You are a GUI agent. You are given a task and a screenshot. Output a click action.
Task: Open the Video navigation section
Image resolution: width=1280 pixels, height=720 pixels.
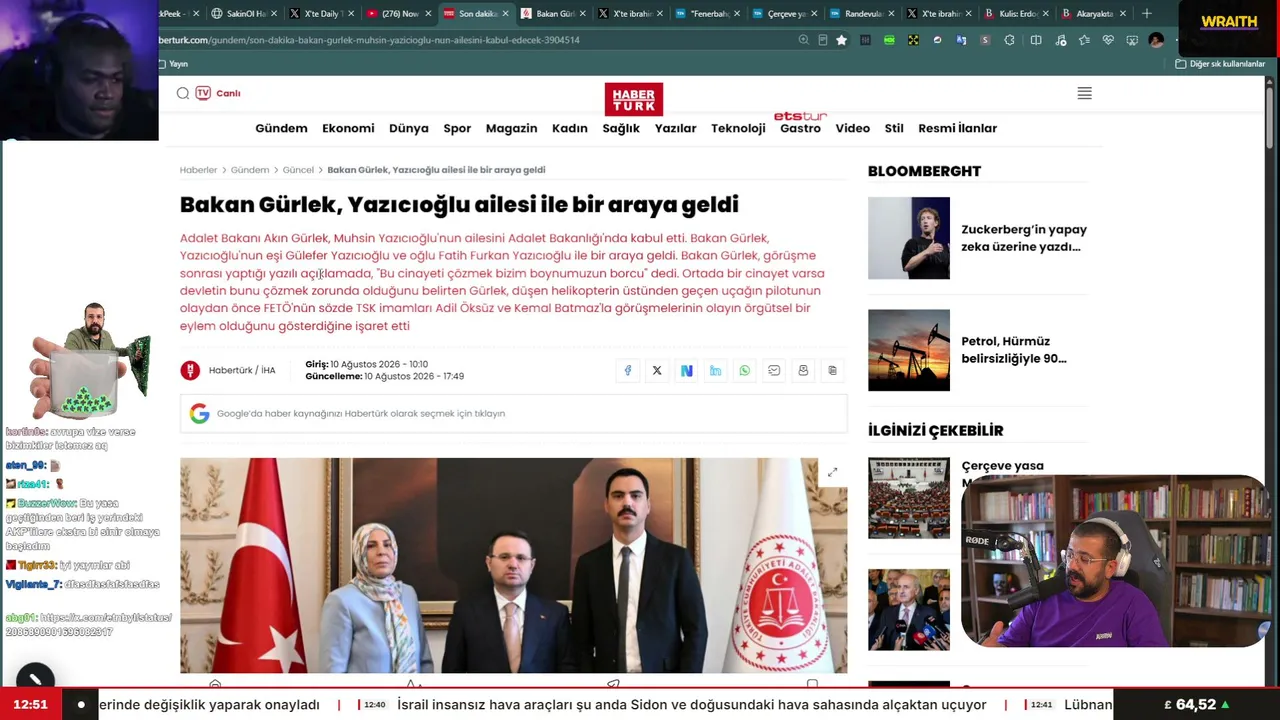click(853, 128)
